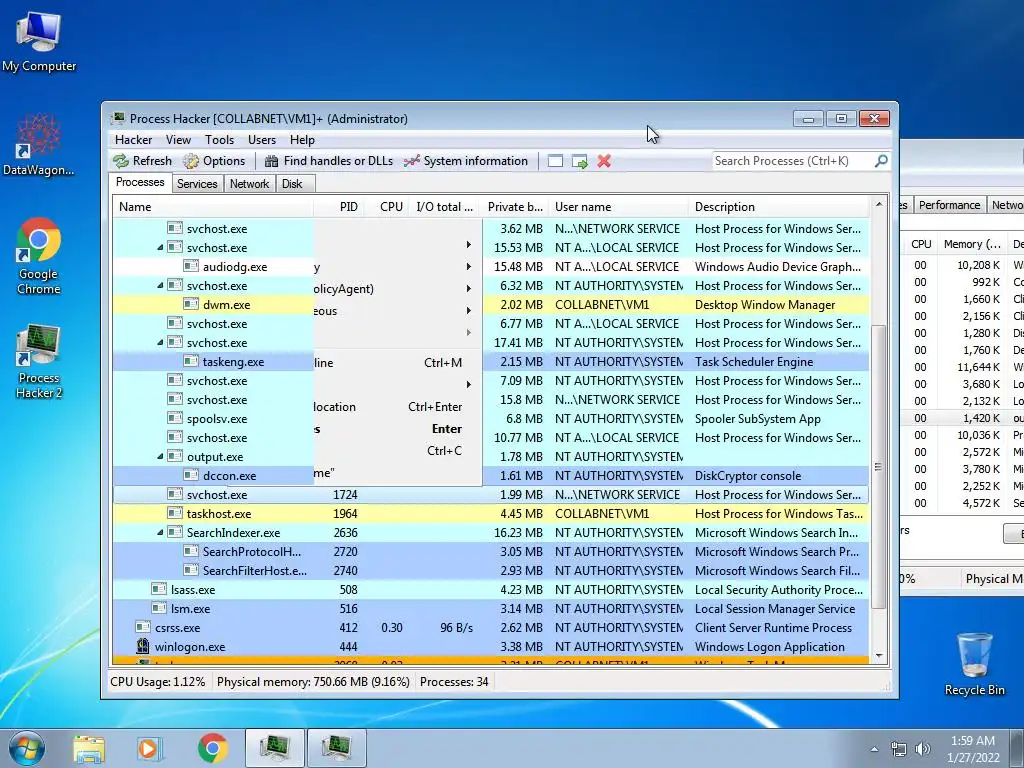This screenshot has height=768, width=1024.
Task: Select the winlogon.exe process icon
Action: [x=143, y=647]
